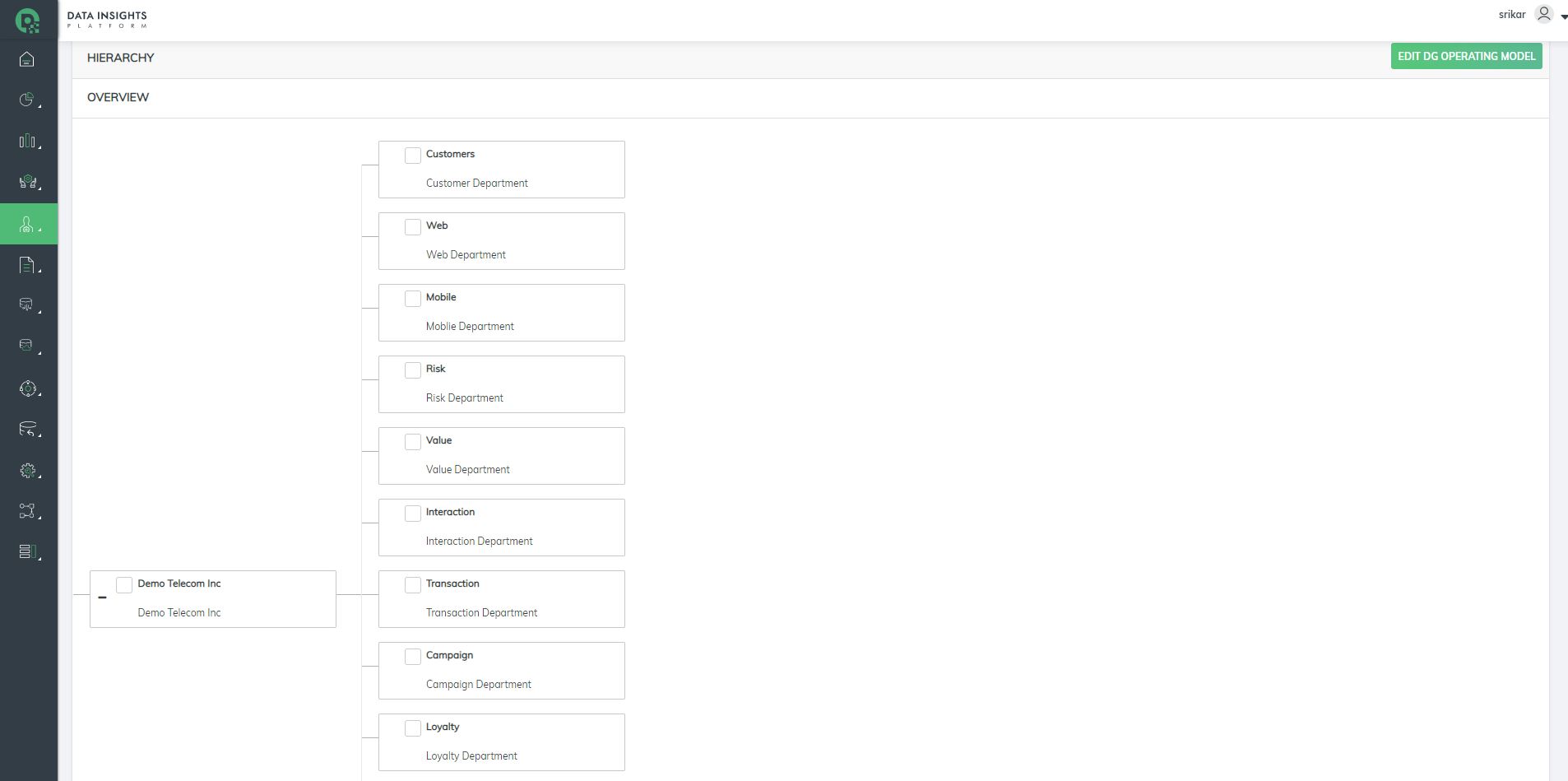Image resolution: width=1568 pixels, height=781 pixels.
Task: Open the database restore arrow sidebar icon
Action: (x=27, y=429)
